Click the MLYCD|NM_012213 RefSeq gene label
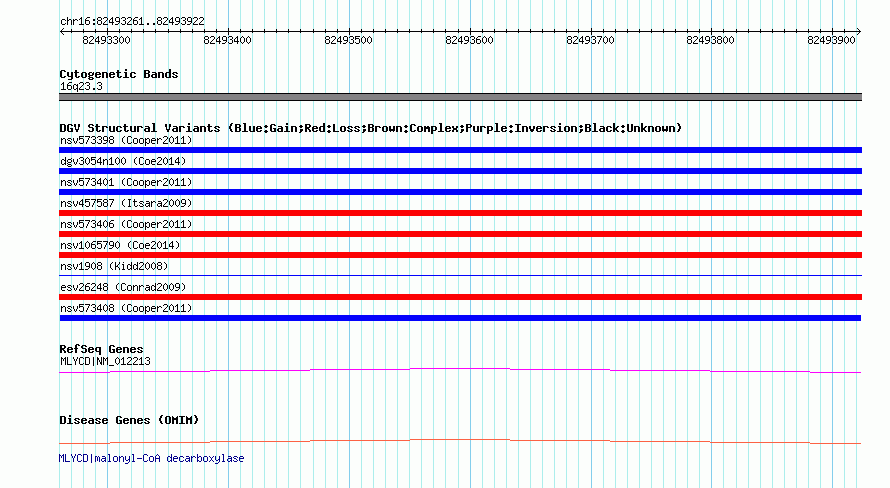This screenshot has width=890, height=488. (x=105, y=361)
